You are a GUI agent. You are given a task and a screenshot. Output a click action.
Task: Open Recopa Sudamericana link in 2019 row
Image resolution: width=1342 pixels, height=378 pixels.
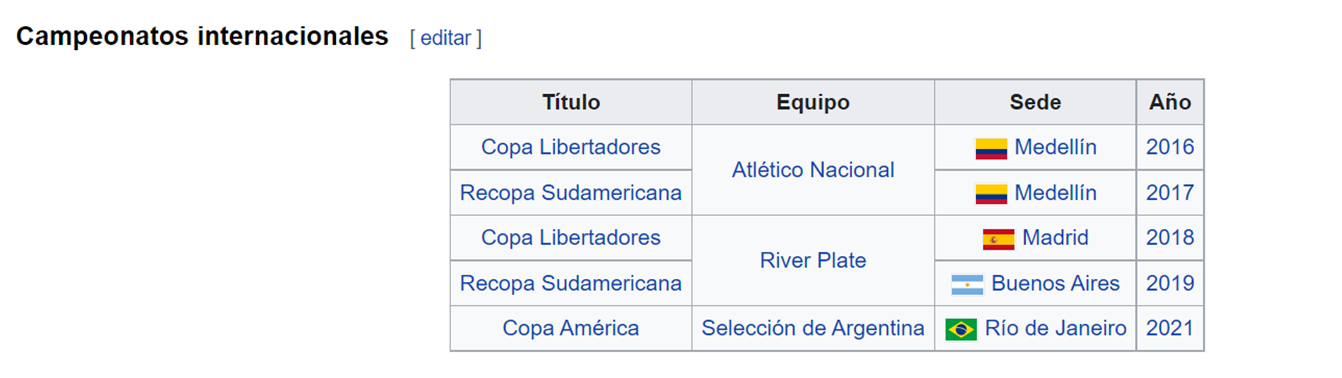(x=571, y=283)
